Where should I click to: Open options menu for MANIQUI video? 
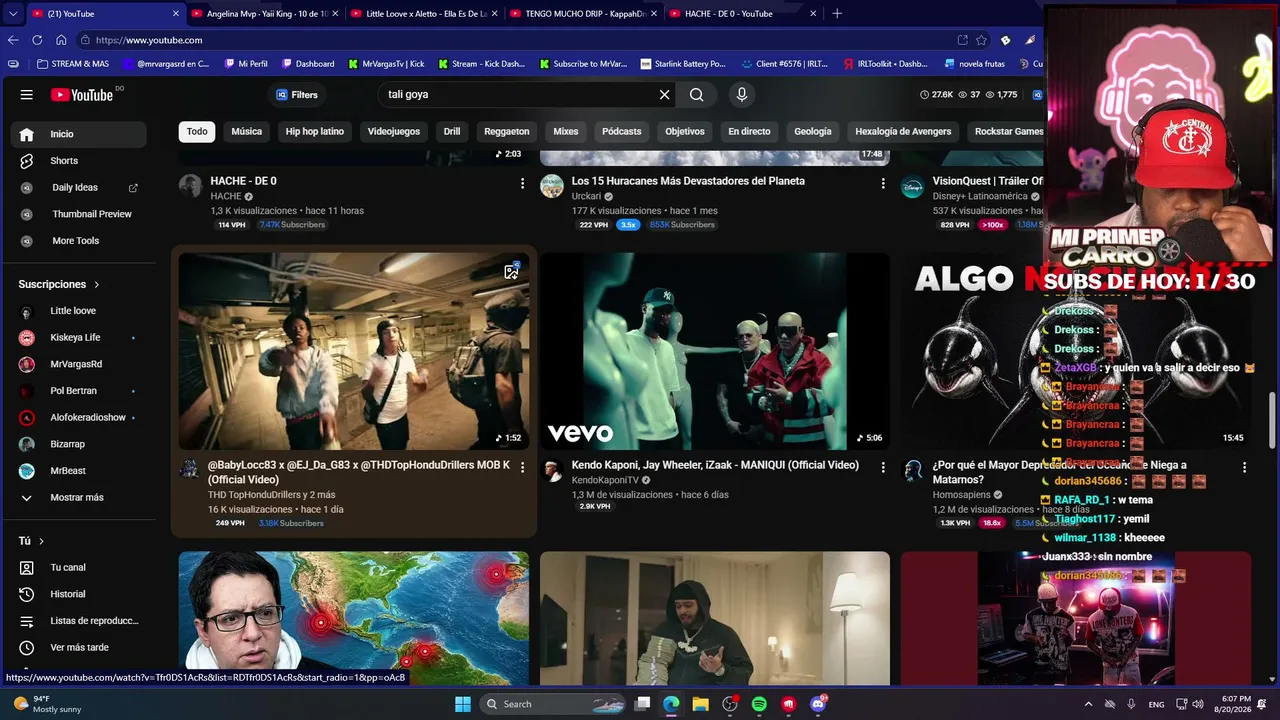tap(883, 468)
